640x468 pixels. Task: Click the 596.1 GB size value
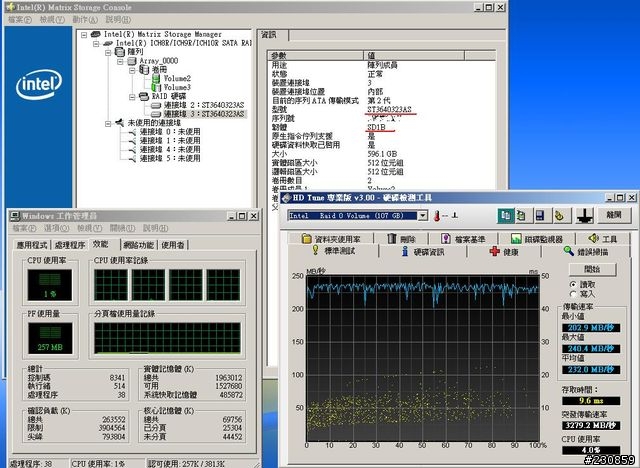(382, 154)
